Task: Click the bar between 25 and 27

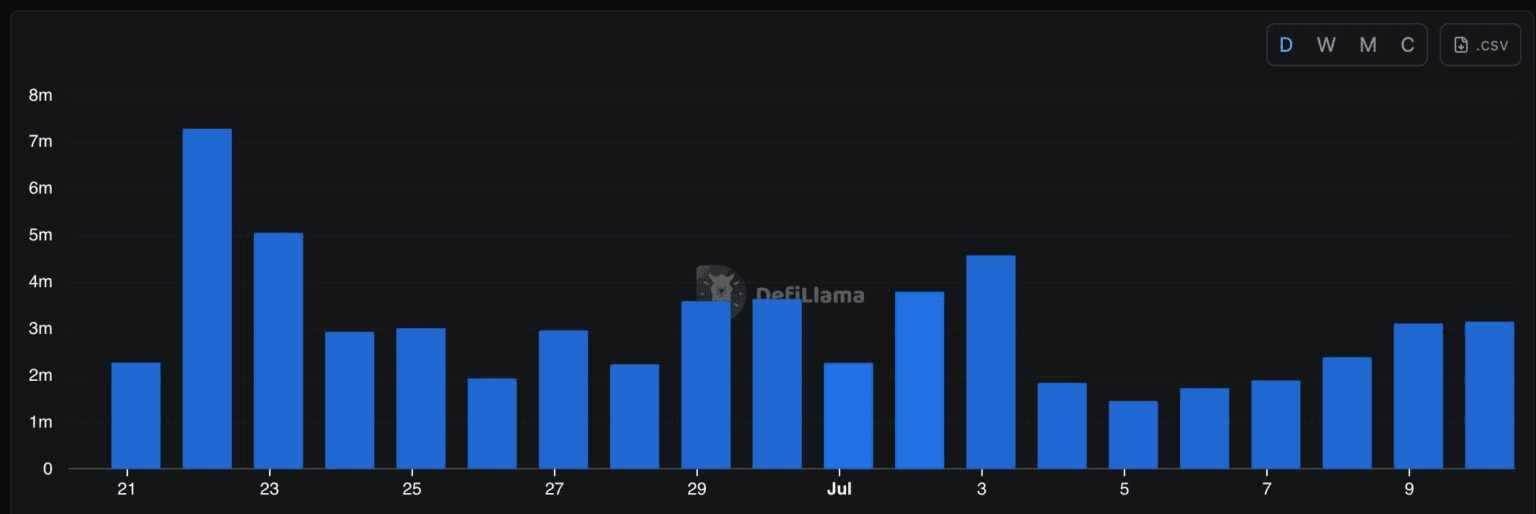Action: tap(492, 423)
